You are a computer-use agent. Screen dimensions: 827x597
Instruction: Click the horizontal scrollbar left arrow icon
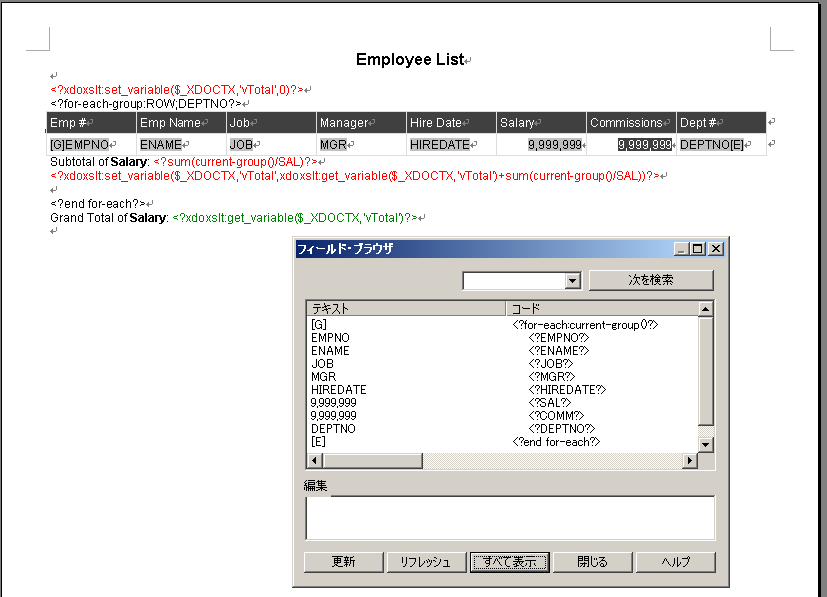point(314,459)
